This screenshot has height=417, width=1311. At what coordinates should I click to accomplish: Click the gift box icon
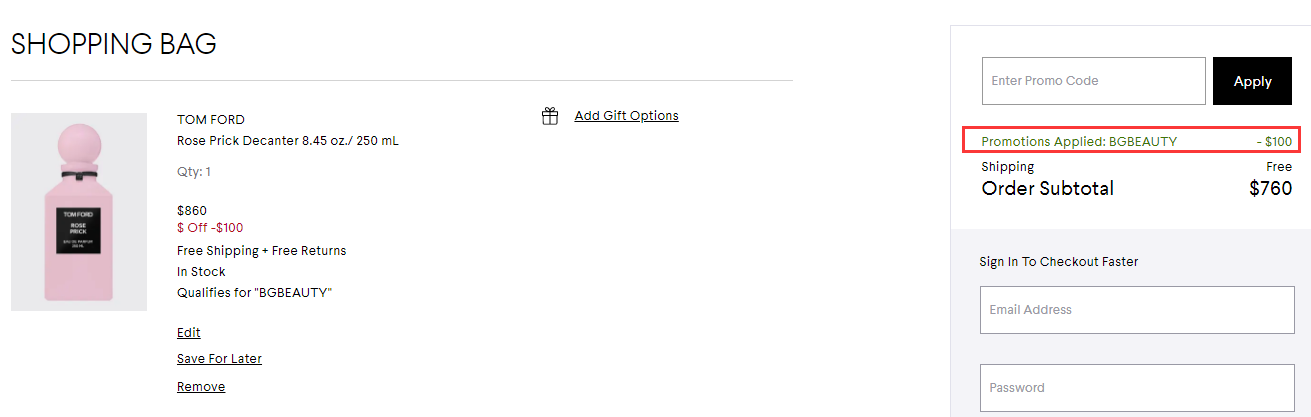click(x=550, y=116)
